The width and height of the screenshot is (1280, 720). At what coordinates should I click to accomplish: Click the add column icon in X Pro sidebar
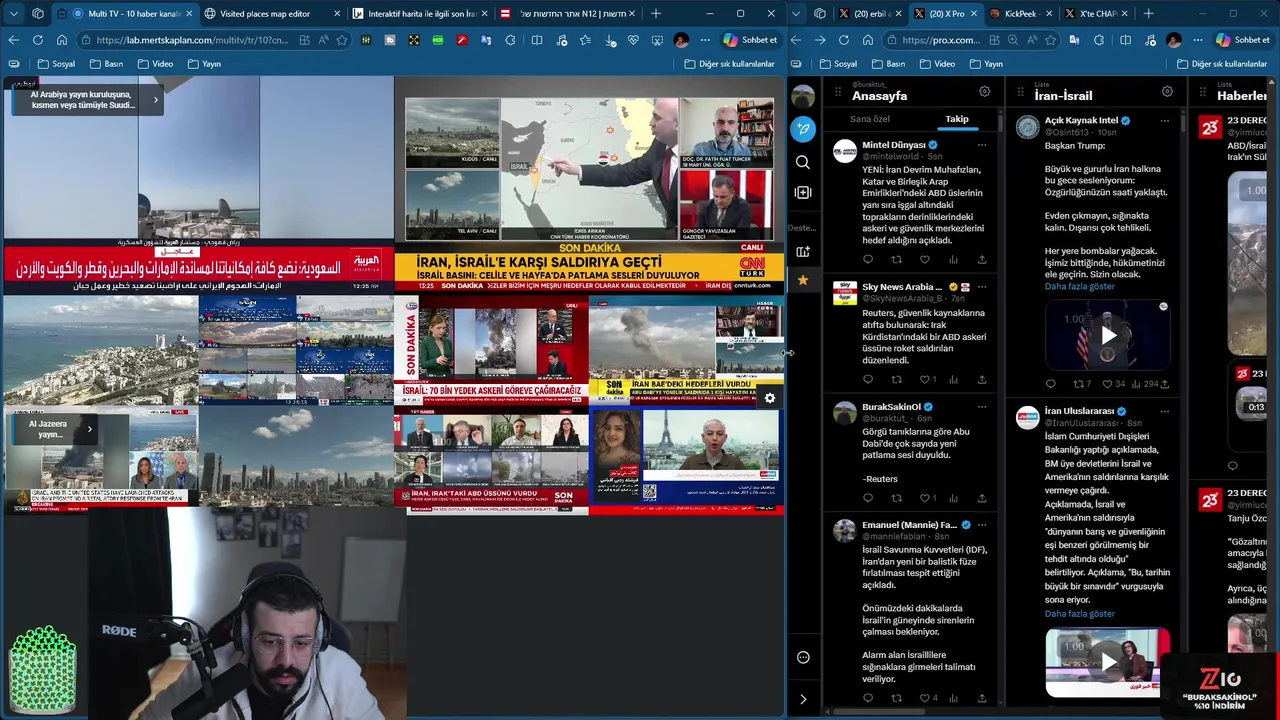click(803, 192)
